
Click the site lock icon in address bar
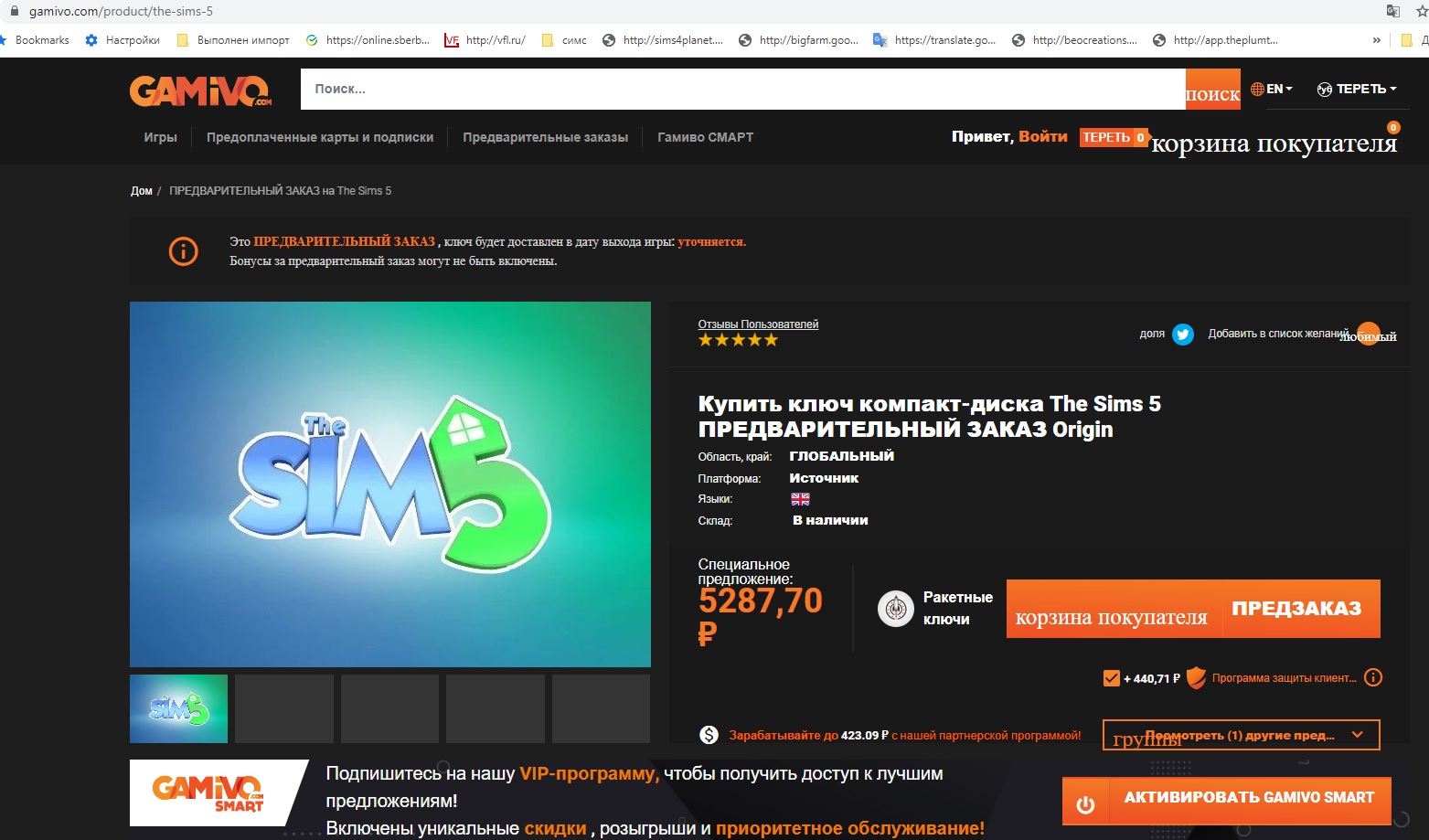[14, 11]
